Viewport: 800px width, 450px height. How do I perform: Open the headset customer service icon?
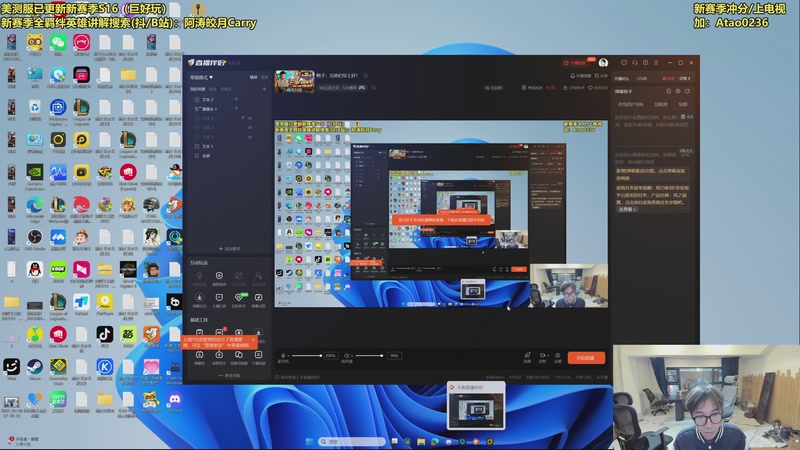(x=635, y=63)
